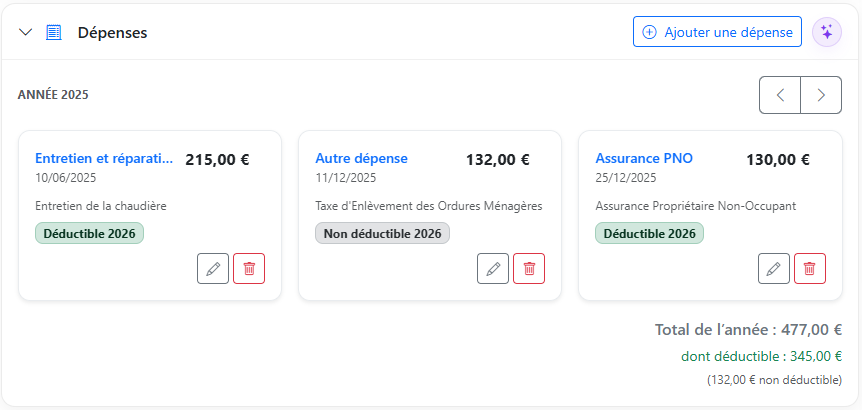Delete the Assurance PNO expense

[810, 269]
